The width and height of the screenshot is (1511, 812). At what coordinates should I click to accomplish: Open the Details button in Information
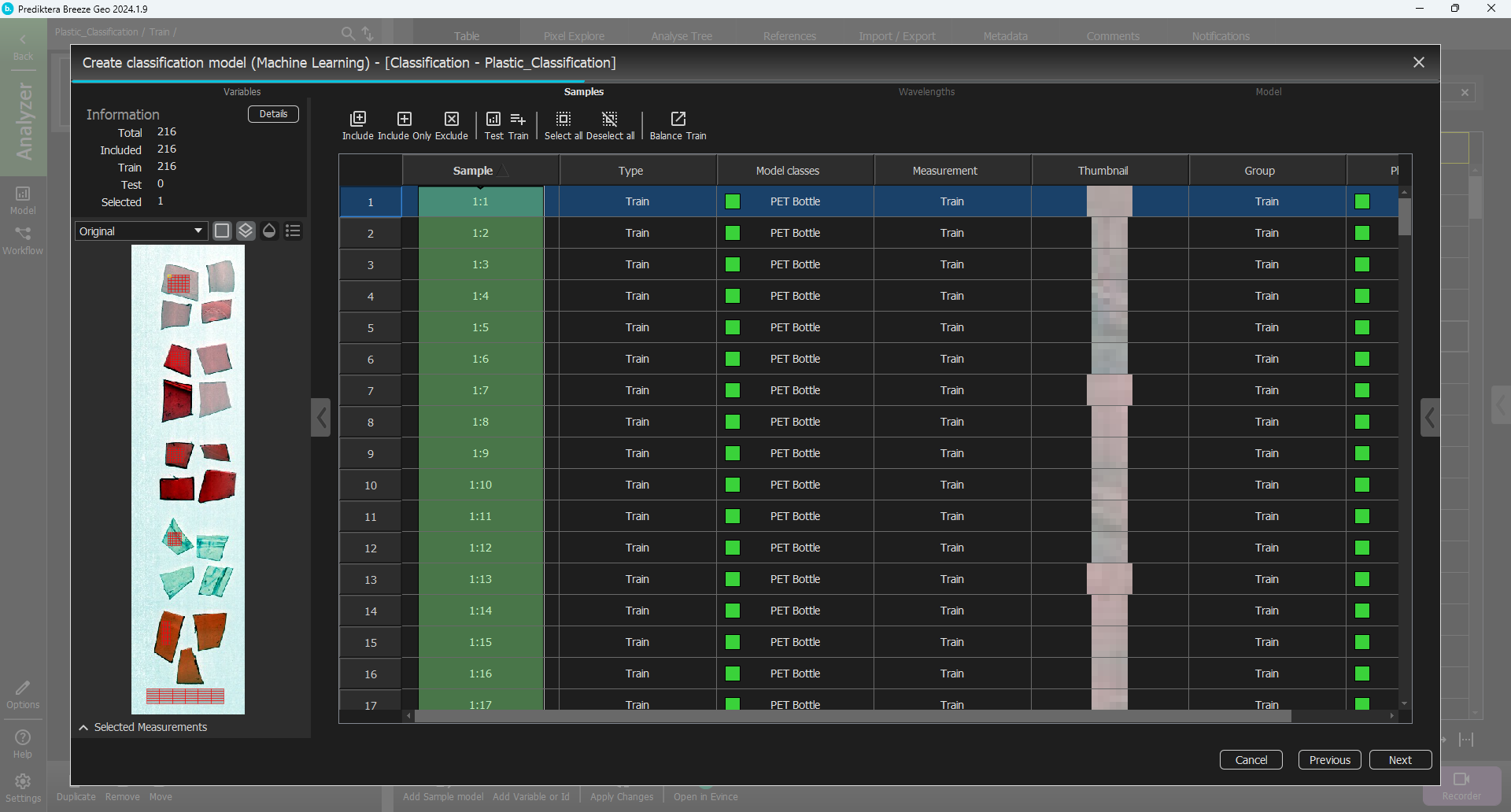[273, 114]
